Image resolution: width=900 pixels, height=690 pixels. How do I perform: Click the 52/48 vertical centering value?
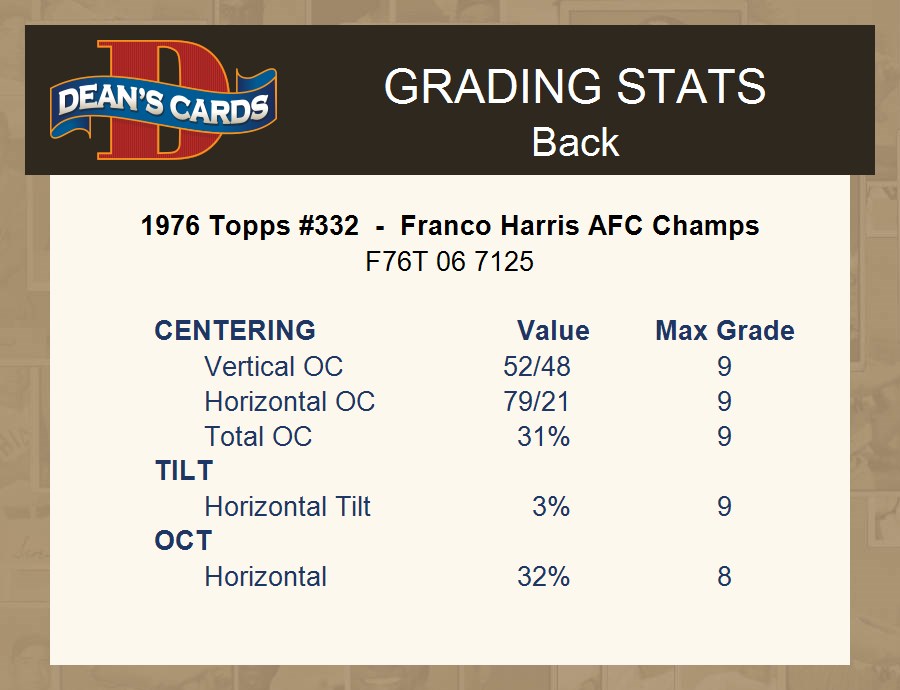[x=537, y=367]
